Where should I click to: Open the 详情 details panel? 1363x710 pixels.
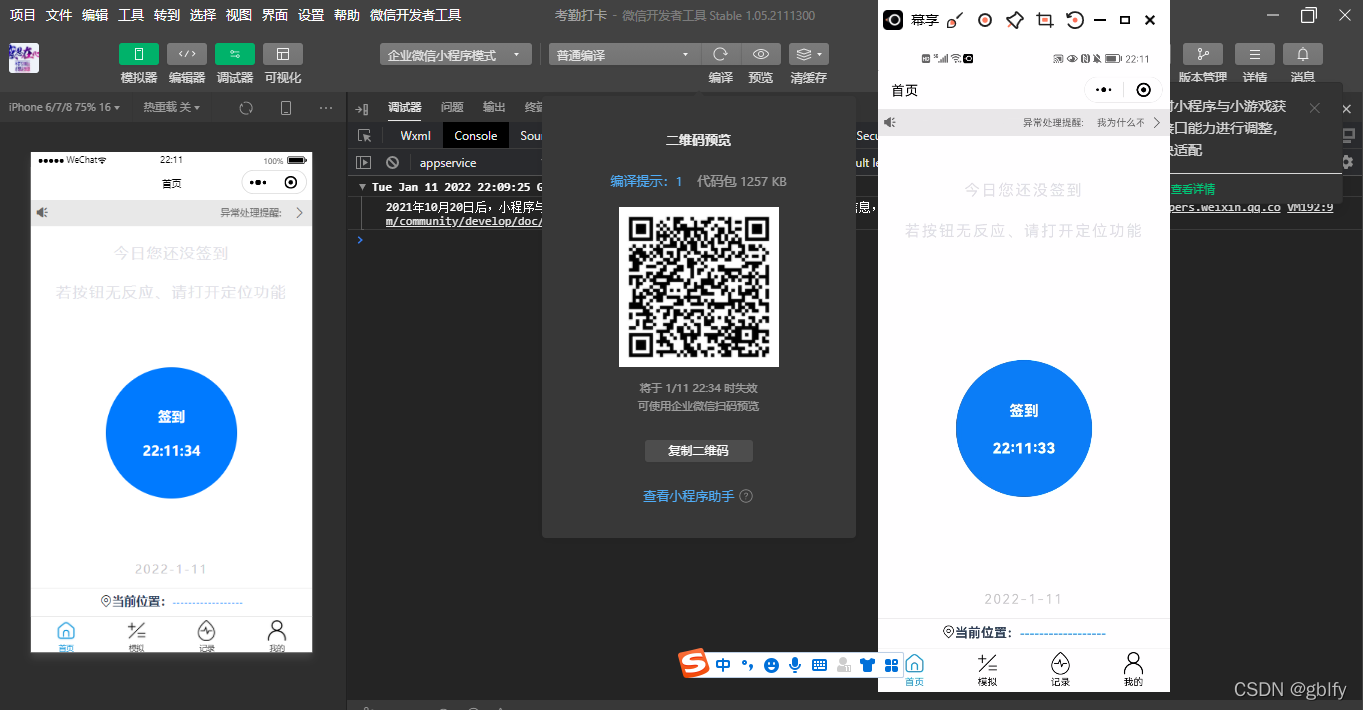pyautogui.click(x=1255, y=54)
